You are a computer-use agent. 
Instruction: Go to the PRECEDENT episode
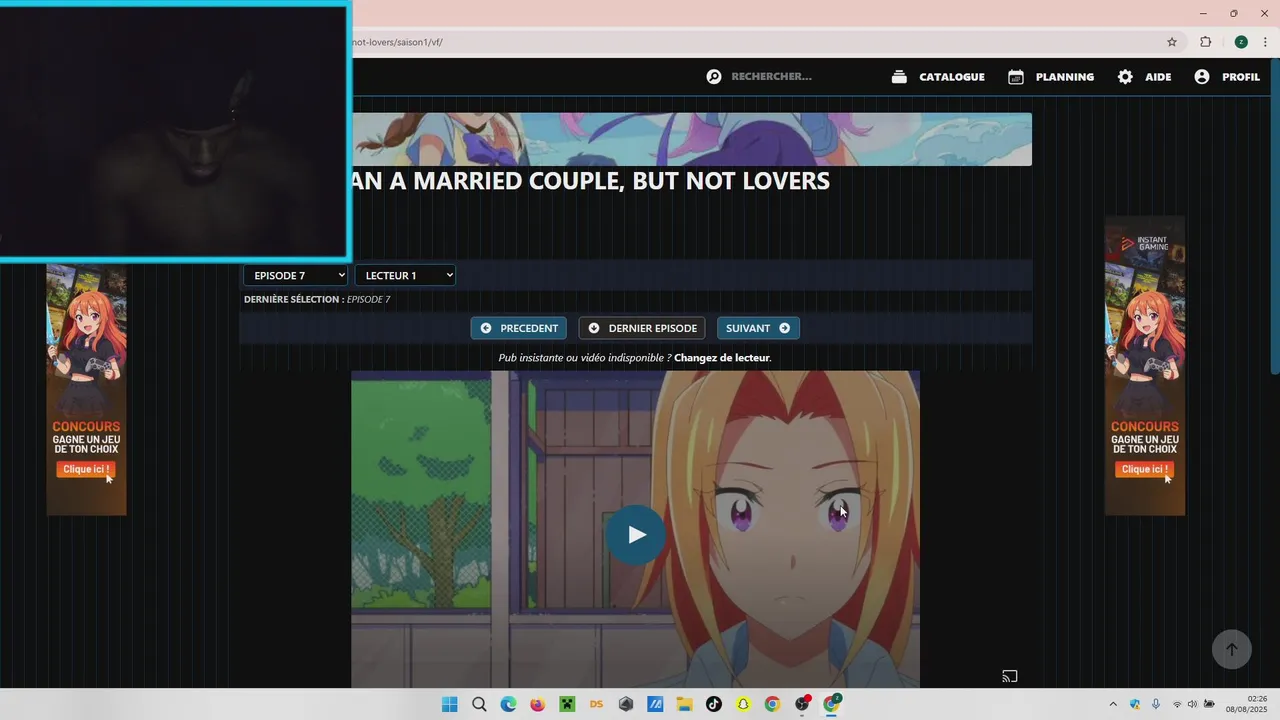click(x=519, y=328)
